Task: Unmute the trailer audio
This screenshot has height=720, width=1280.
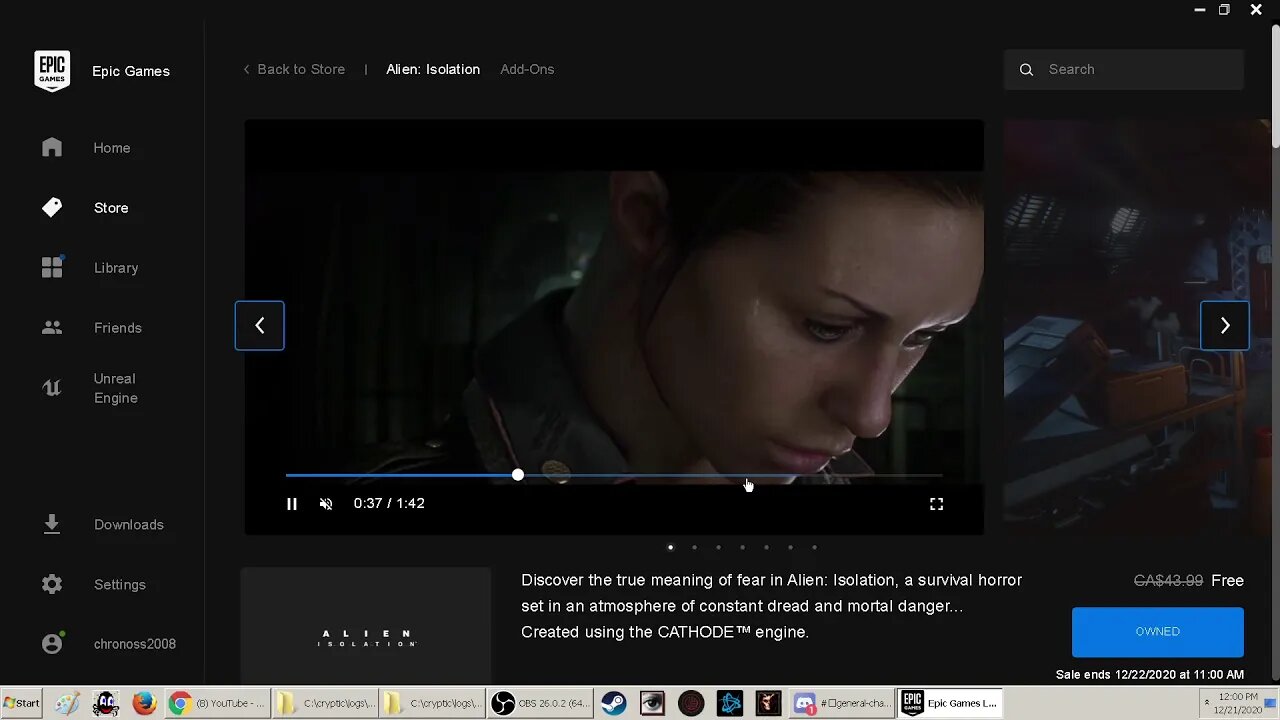Action: [326, 504]
